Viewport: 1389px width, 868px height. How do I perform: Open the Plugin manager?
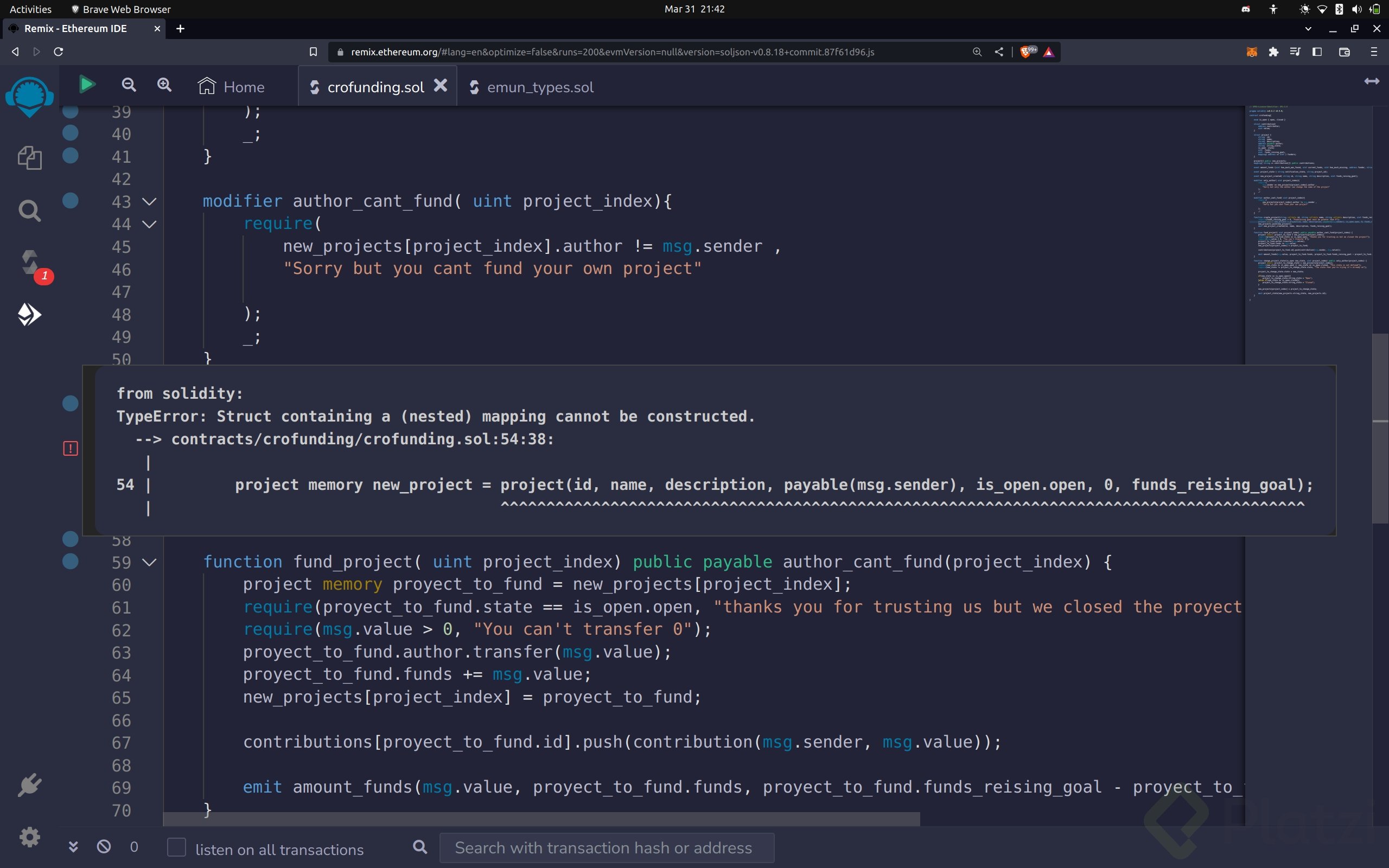(30, 785)
